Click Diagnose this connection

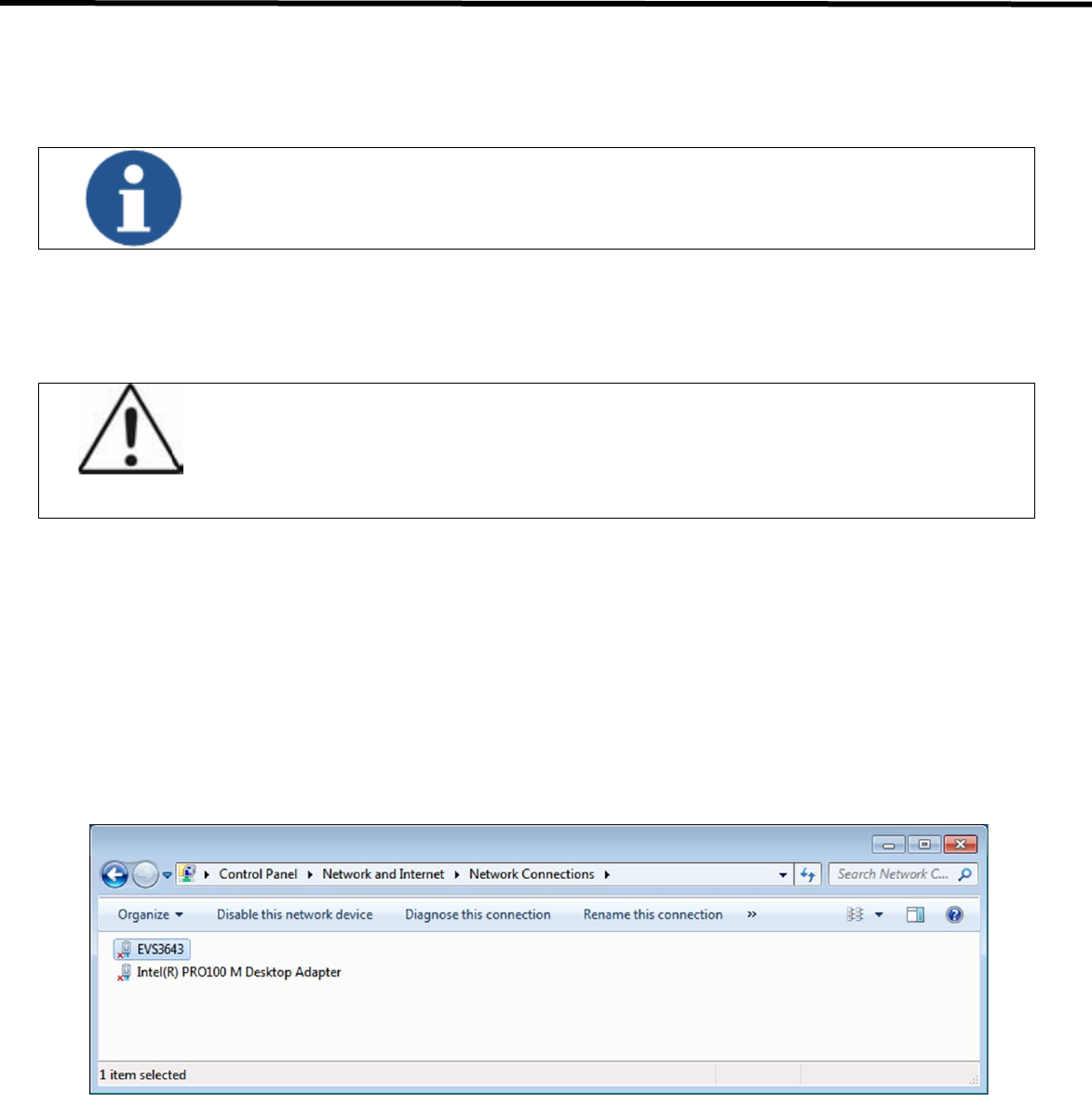tap(478, 914)
